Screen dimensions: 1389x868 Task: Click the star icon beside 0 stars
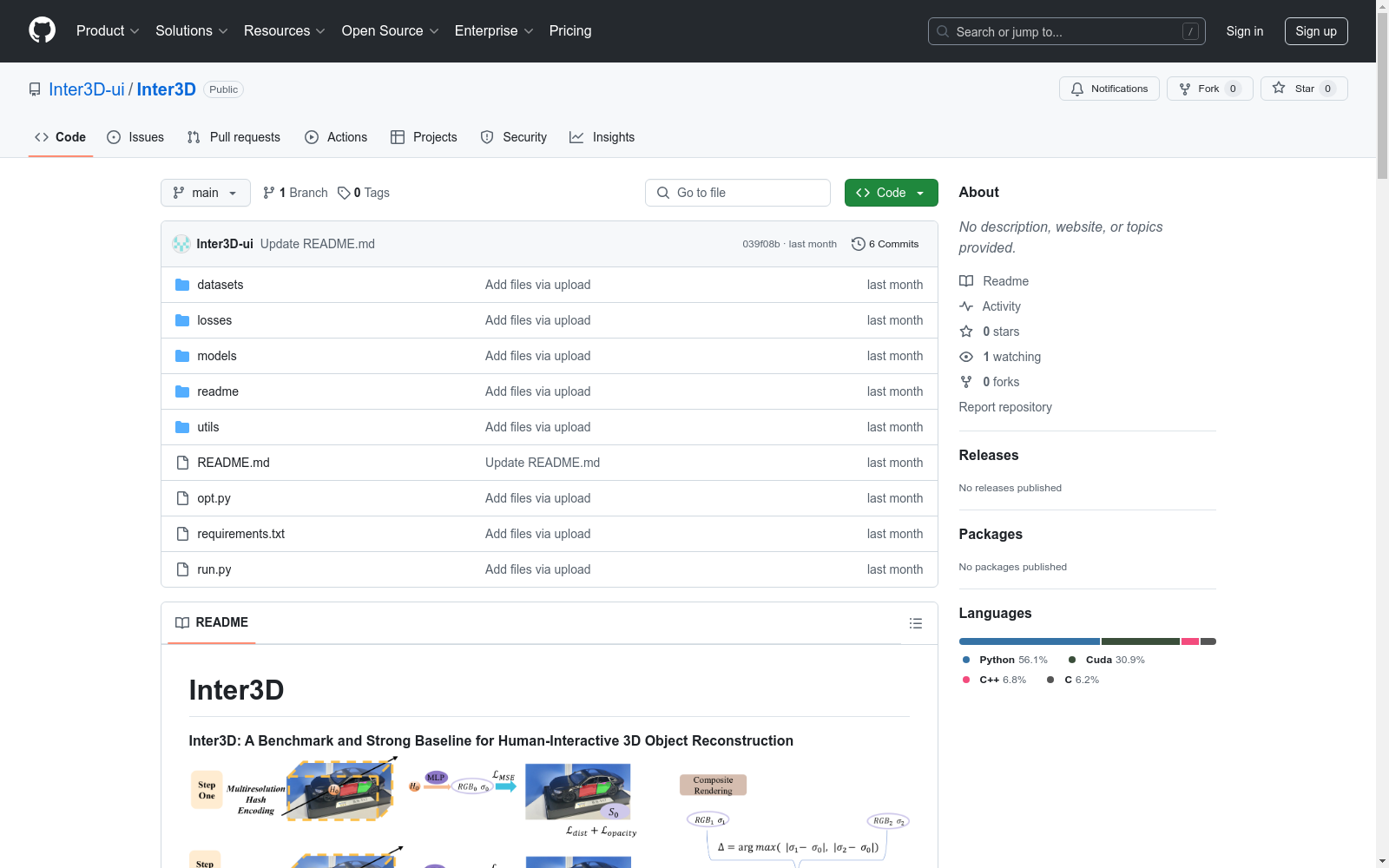(966, 332)
